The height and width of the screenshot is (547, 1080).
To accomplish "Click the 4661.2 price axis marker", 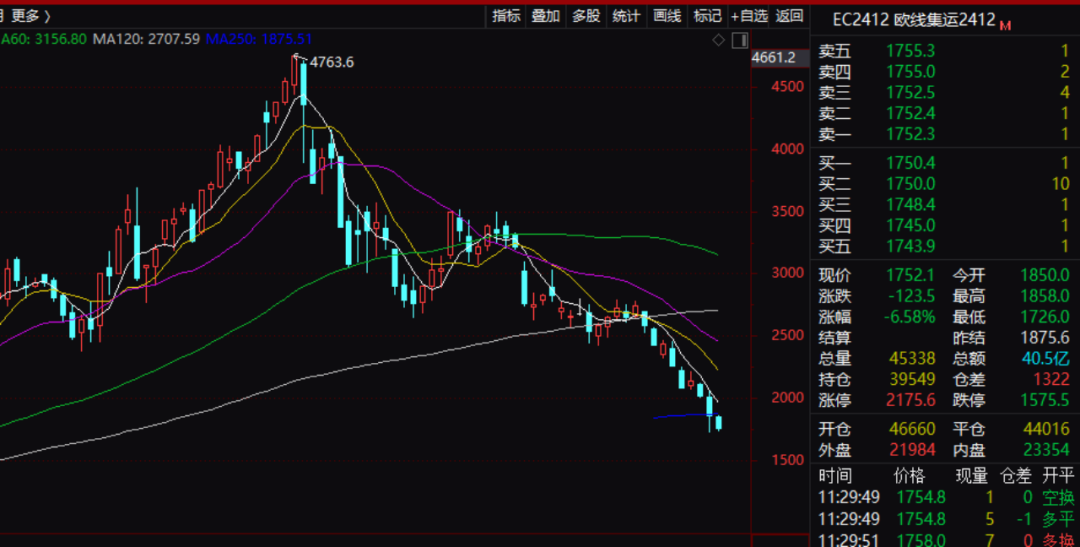I will (773, 58).
